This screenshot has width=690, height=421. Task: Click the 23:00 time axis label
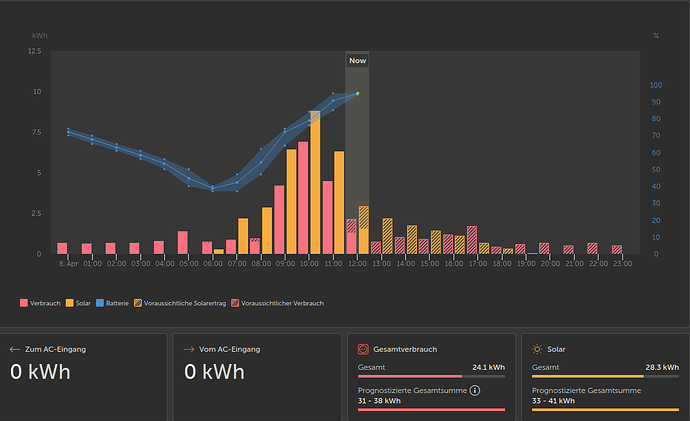tap(623, 264)
